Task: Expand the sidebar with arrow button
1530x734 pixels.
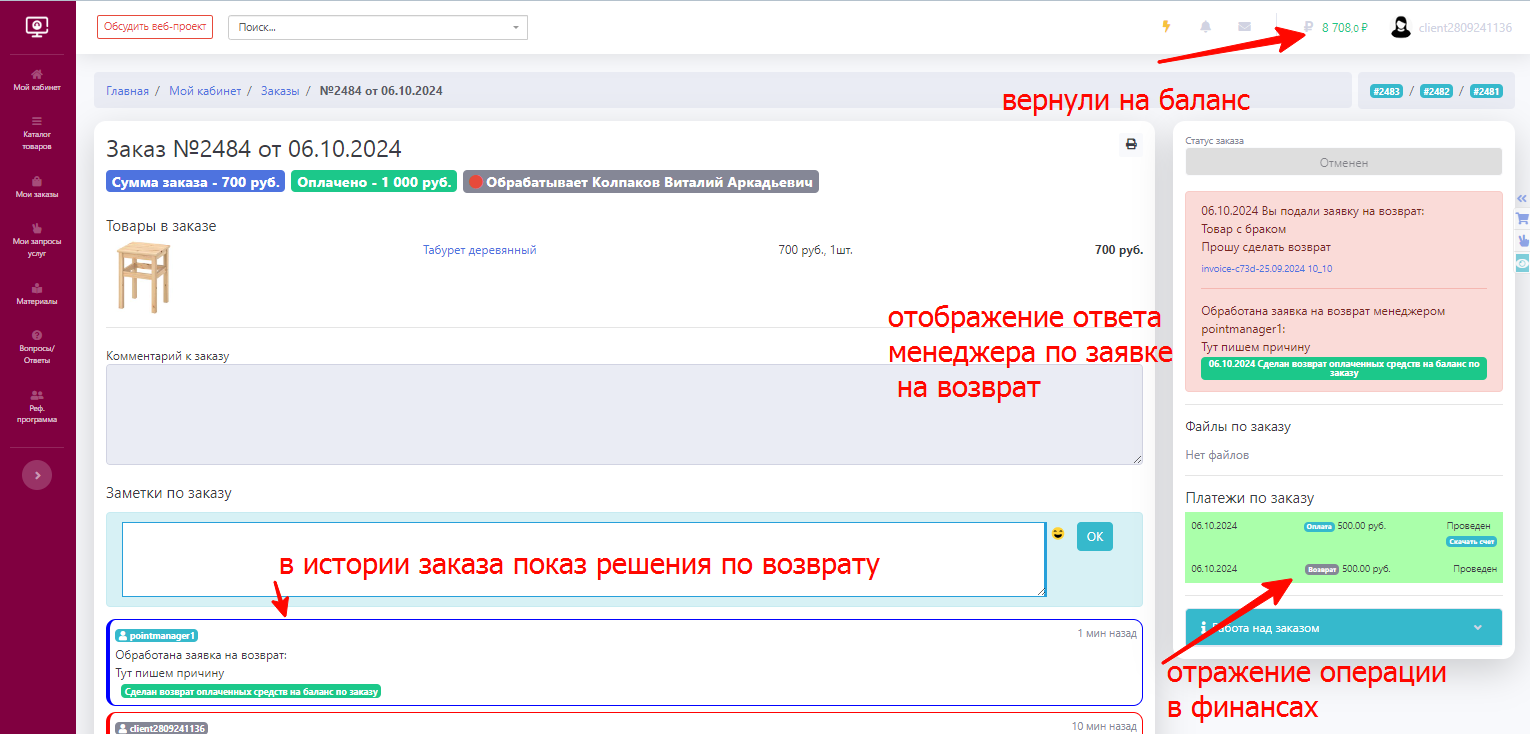Action: pos(37,475)
